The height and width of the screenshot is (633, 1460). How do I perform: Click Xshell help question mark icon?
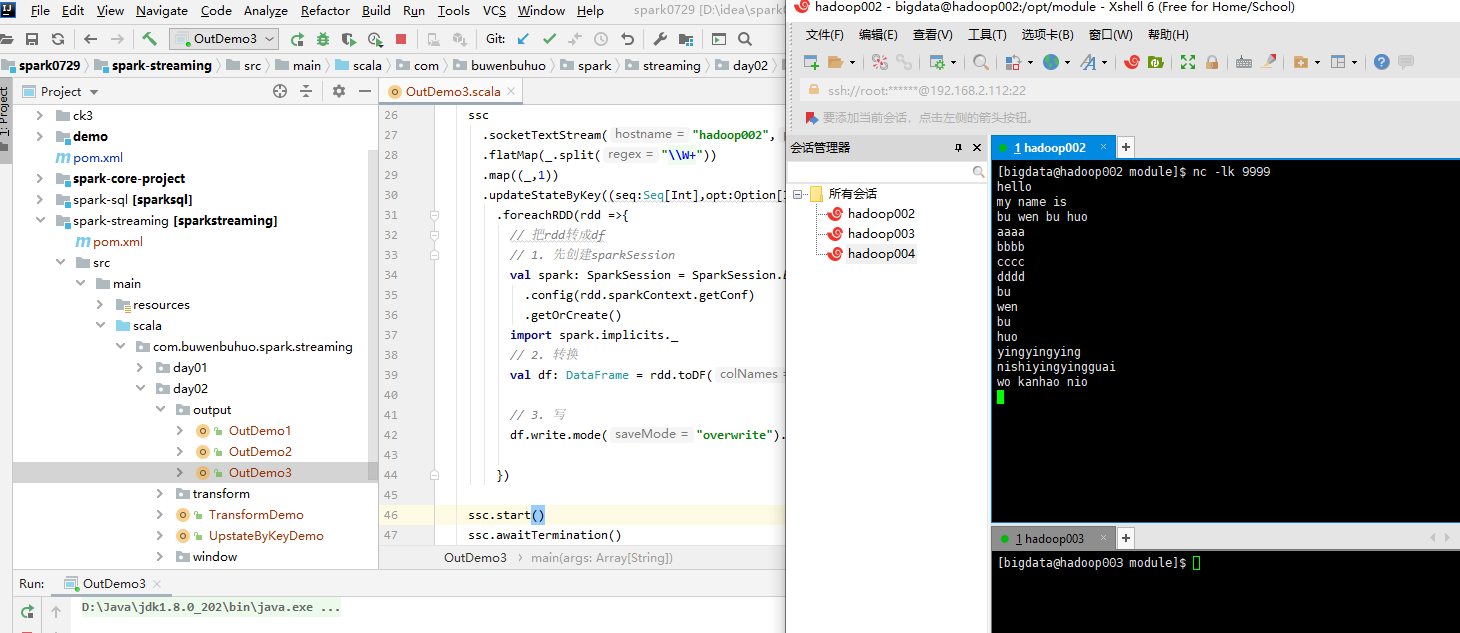[1381, 62]
